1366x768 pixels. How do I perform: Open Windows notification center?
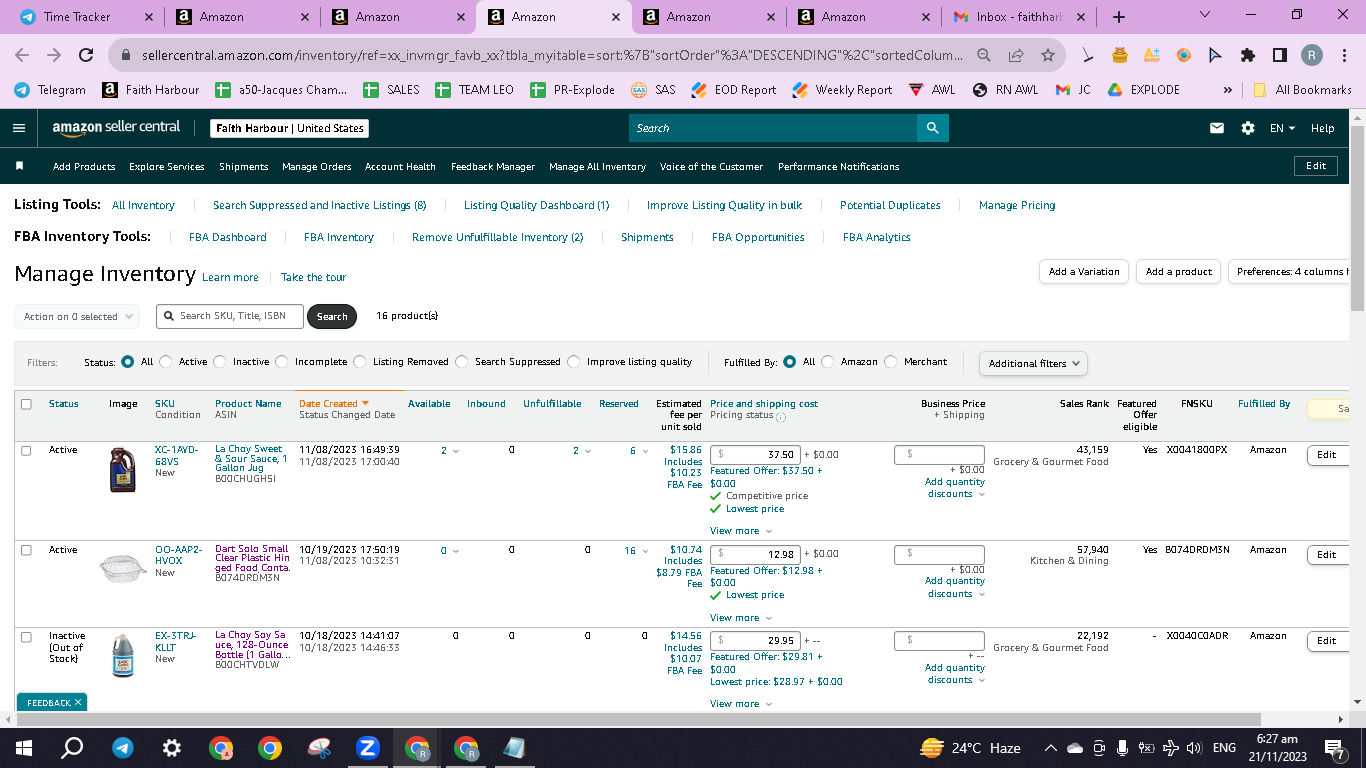[x=1333, y=747]
